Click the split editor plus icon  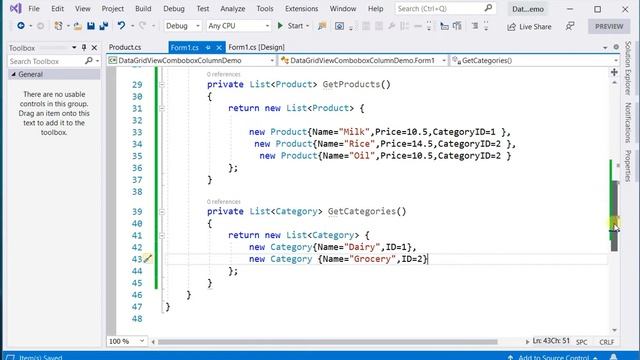click(614, 73)
